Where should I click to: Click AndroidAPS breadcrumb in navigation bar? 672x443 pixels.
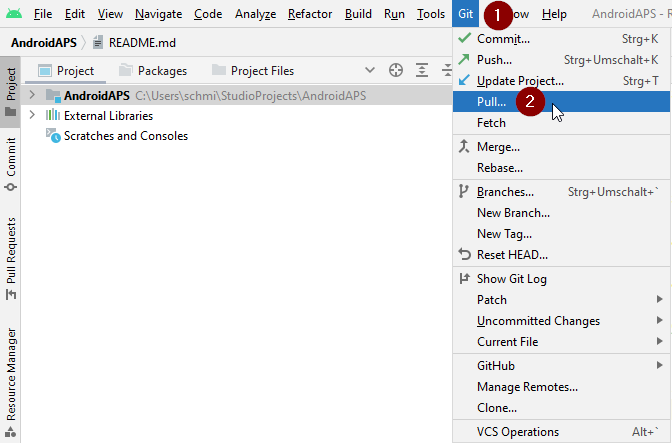coord(44,43)
